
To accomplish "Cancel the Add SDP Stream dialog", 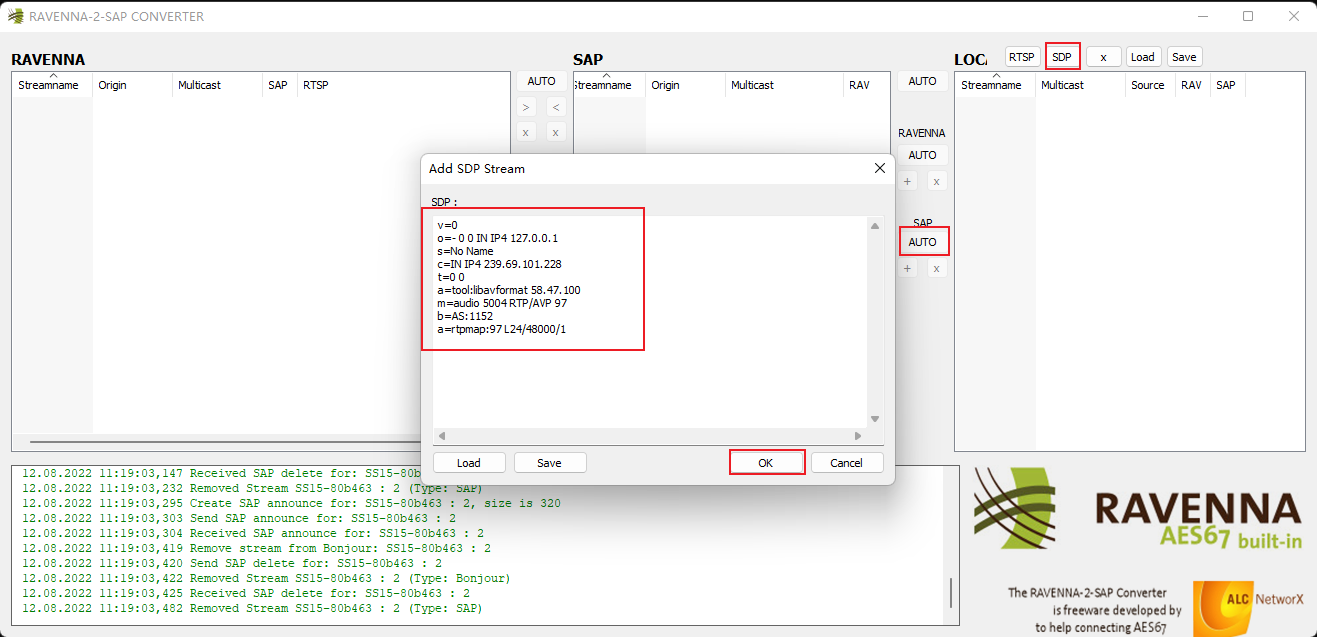I will point(846,463).
